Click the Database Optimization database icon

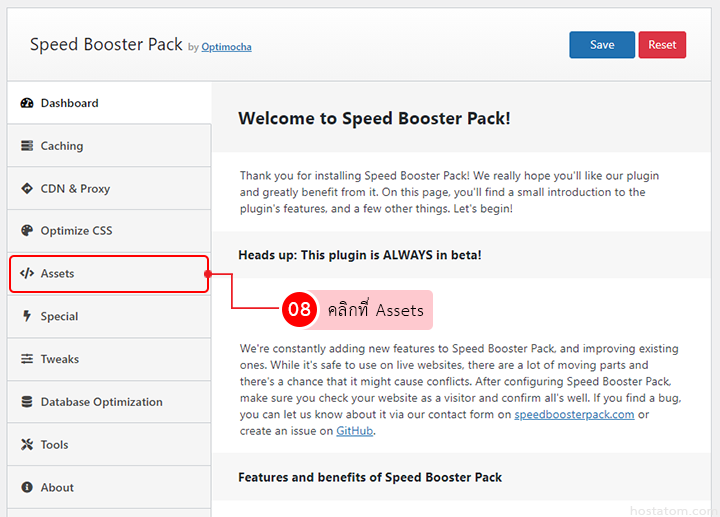27,402
